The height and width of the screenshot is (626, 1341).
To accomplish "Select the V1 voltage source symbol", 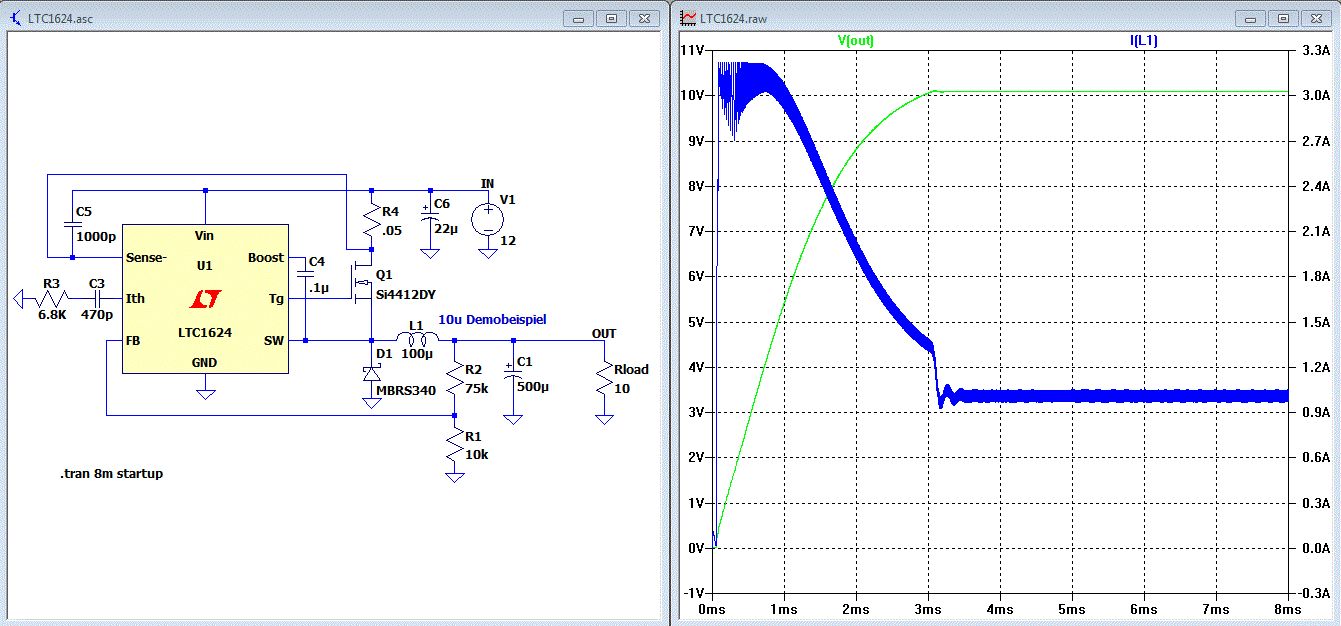I will 488,221.
